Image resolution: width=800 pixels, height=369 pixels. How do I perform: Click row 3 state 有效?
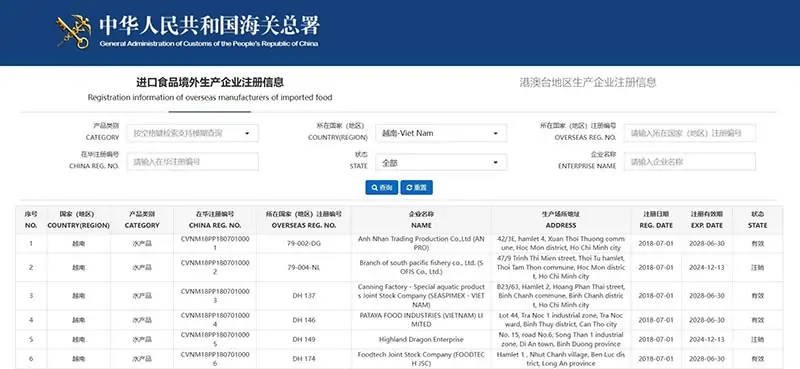[758, 296]
